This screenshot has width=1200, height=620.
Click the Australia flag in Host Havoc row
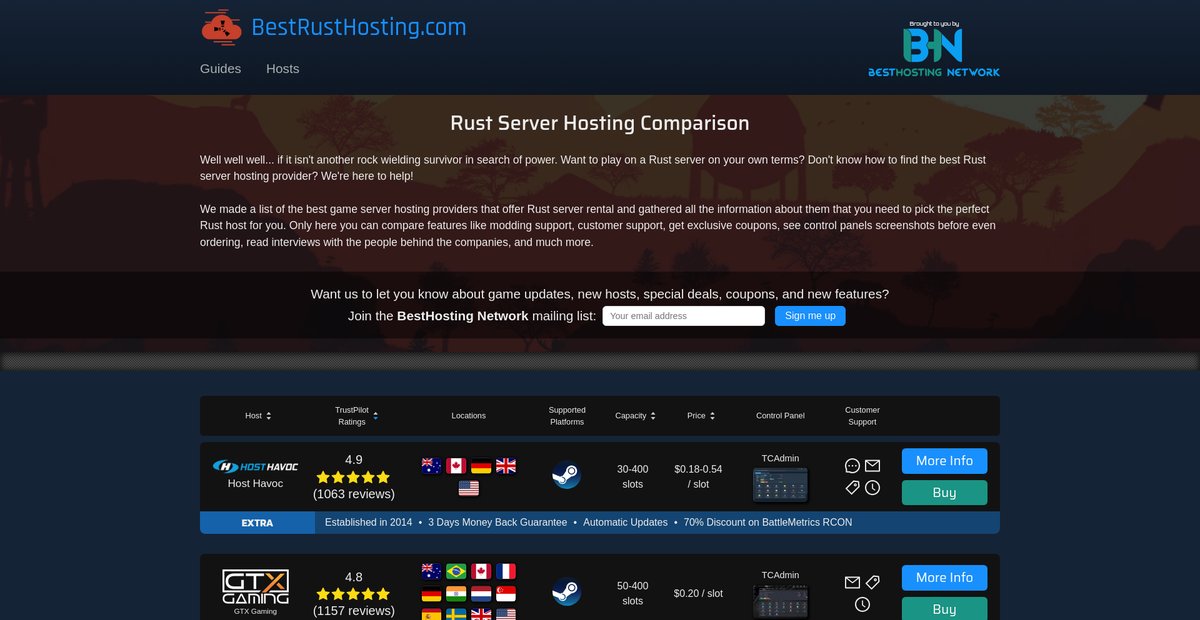[x=432, y=466]
